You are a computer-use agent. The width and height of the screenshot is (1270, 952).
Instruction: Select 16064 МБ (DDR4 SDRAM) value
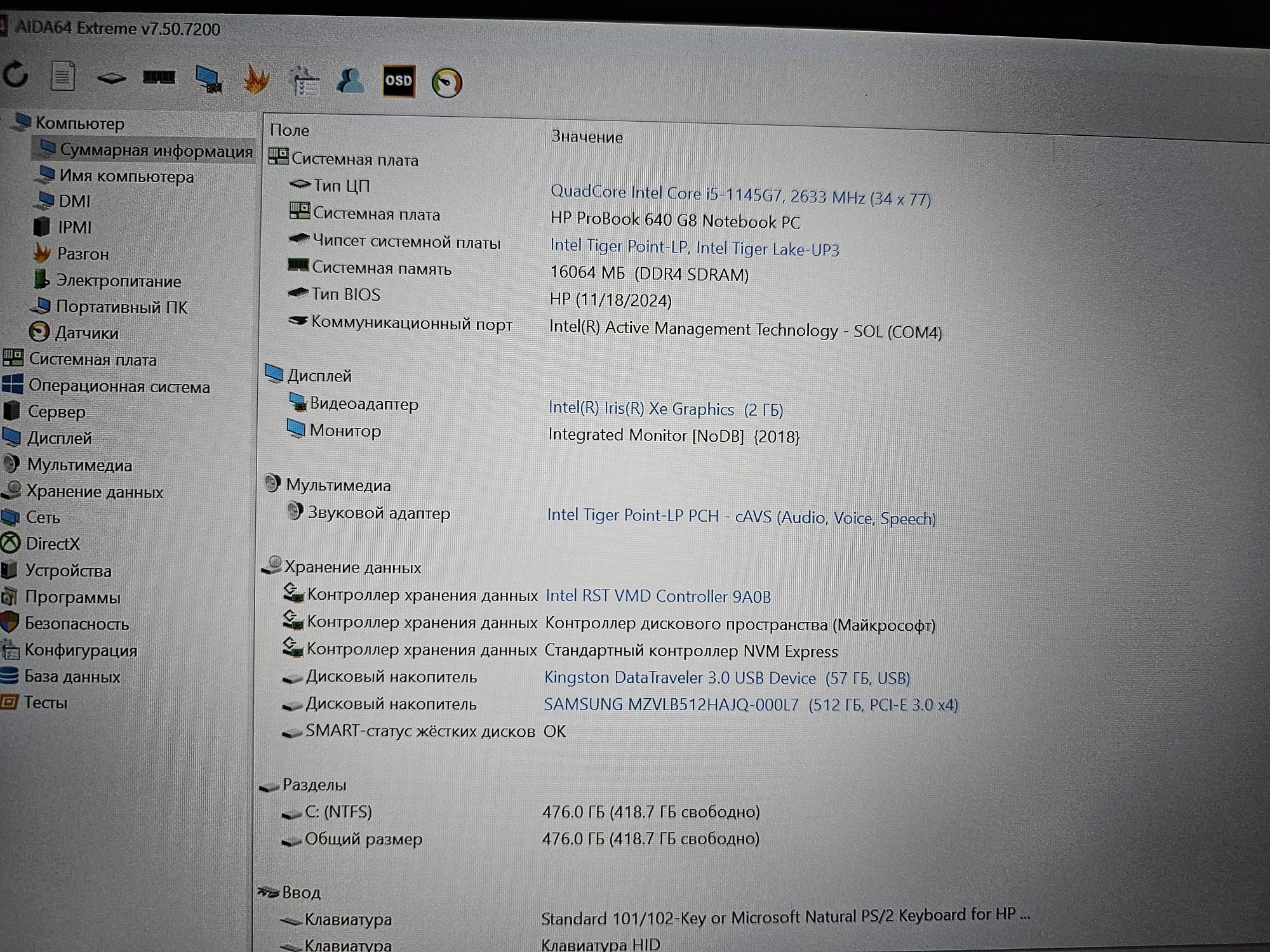pyautogui.click(x=649, y=274)
